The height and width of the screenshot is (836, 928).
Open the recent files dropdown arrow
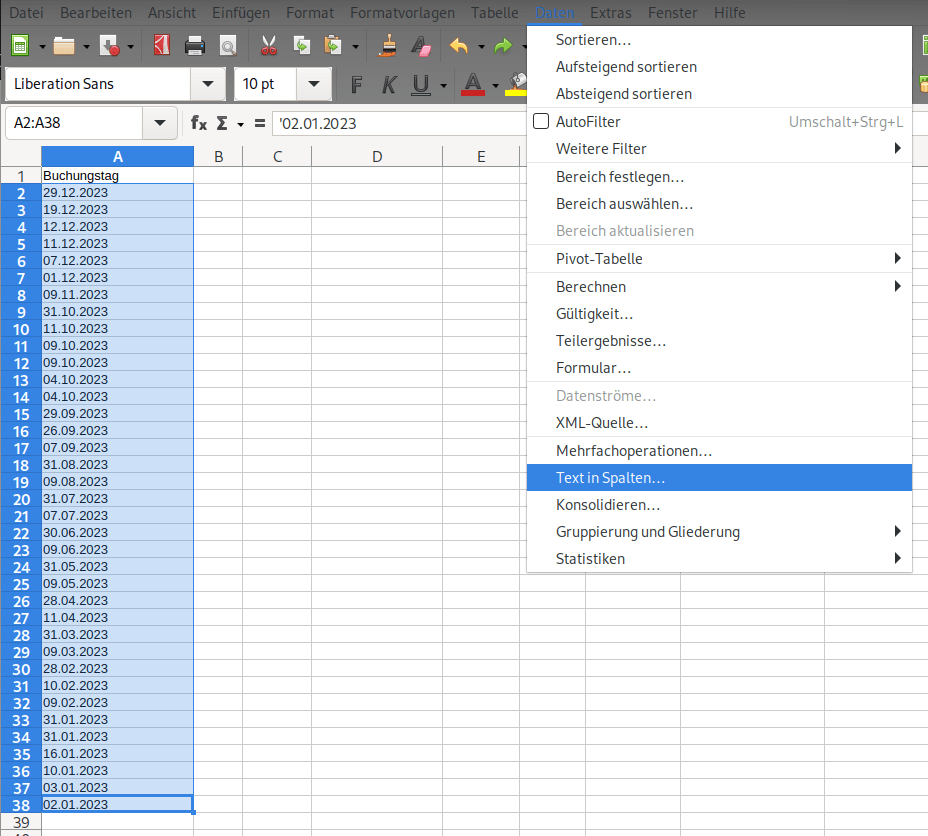[86, 47]
